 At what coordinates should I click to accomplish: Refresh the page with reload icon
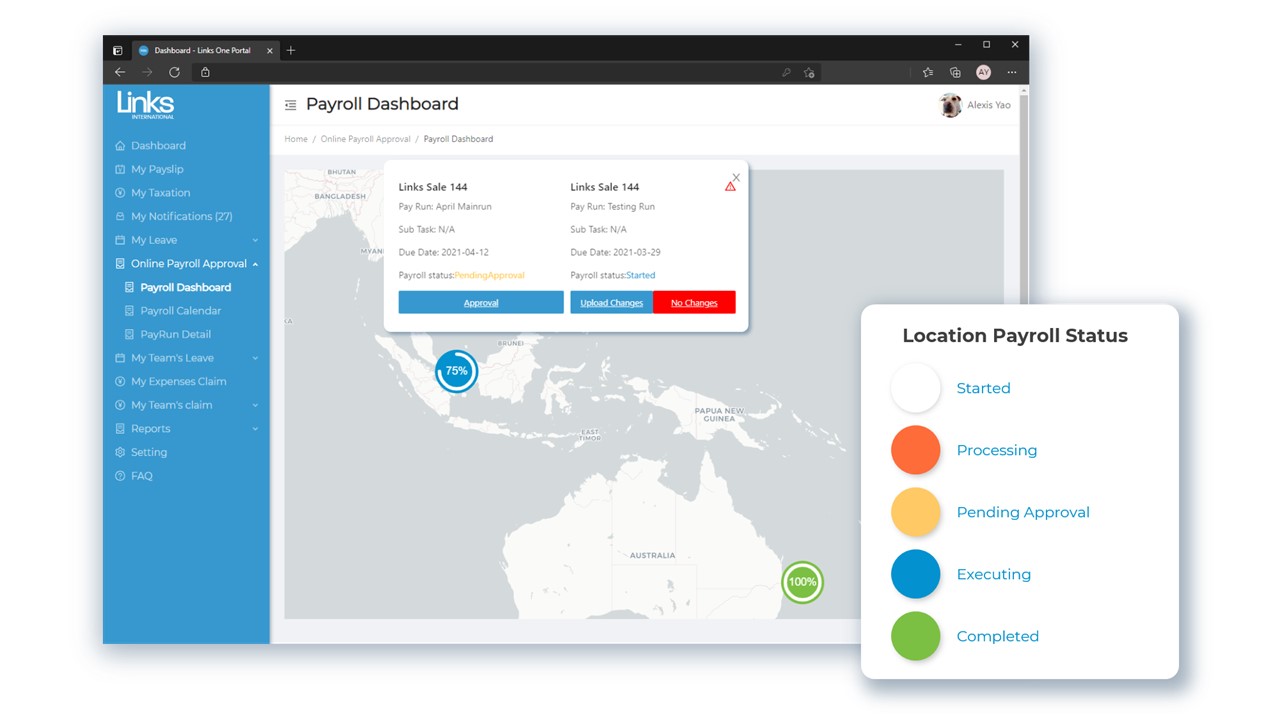174,72
